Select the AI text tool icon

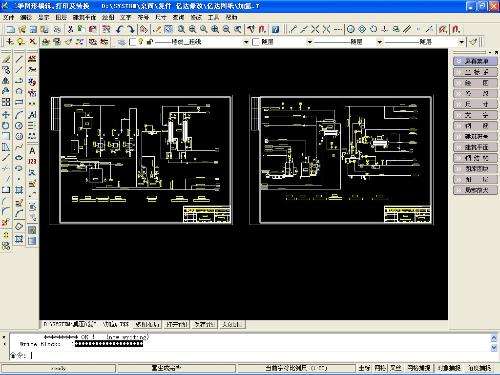click(32, 115)
